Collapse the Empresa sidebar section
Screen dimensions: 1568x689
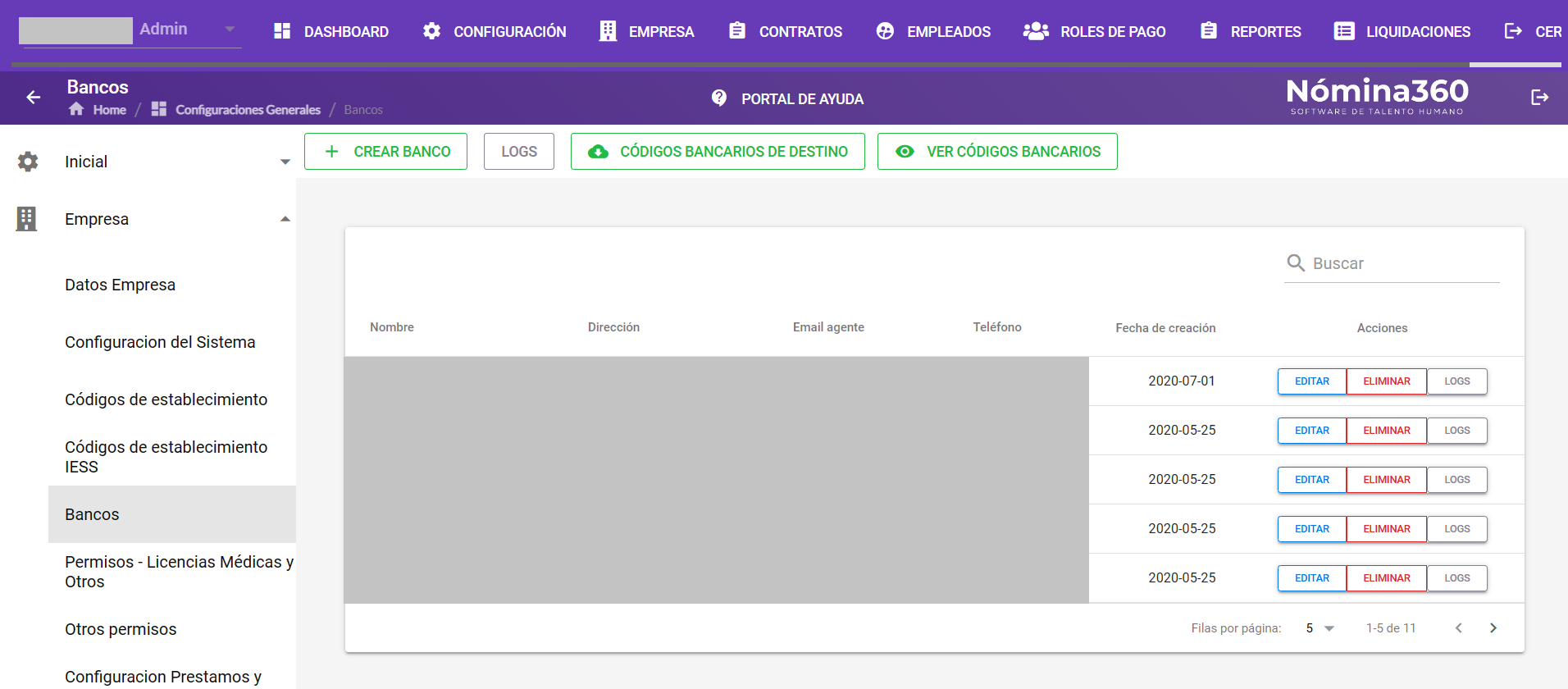285,219
